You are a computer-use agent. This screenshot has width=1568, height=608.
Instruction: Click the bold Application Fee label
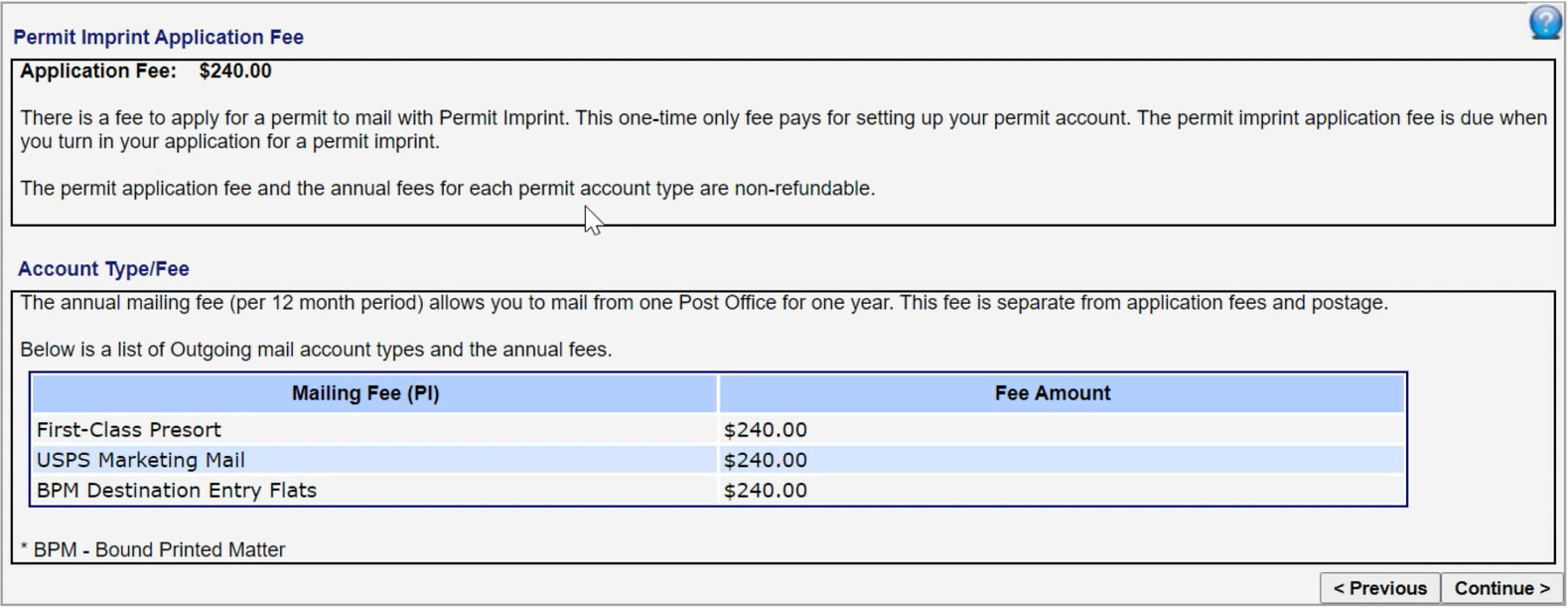(x=98, y=72)
